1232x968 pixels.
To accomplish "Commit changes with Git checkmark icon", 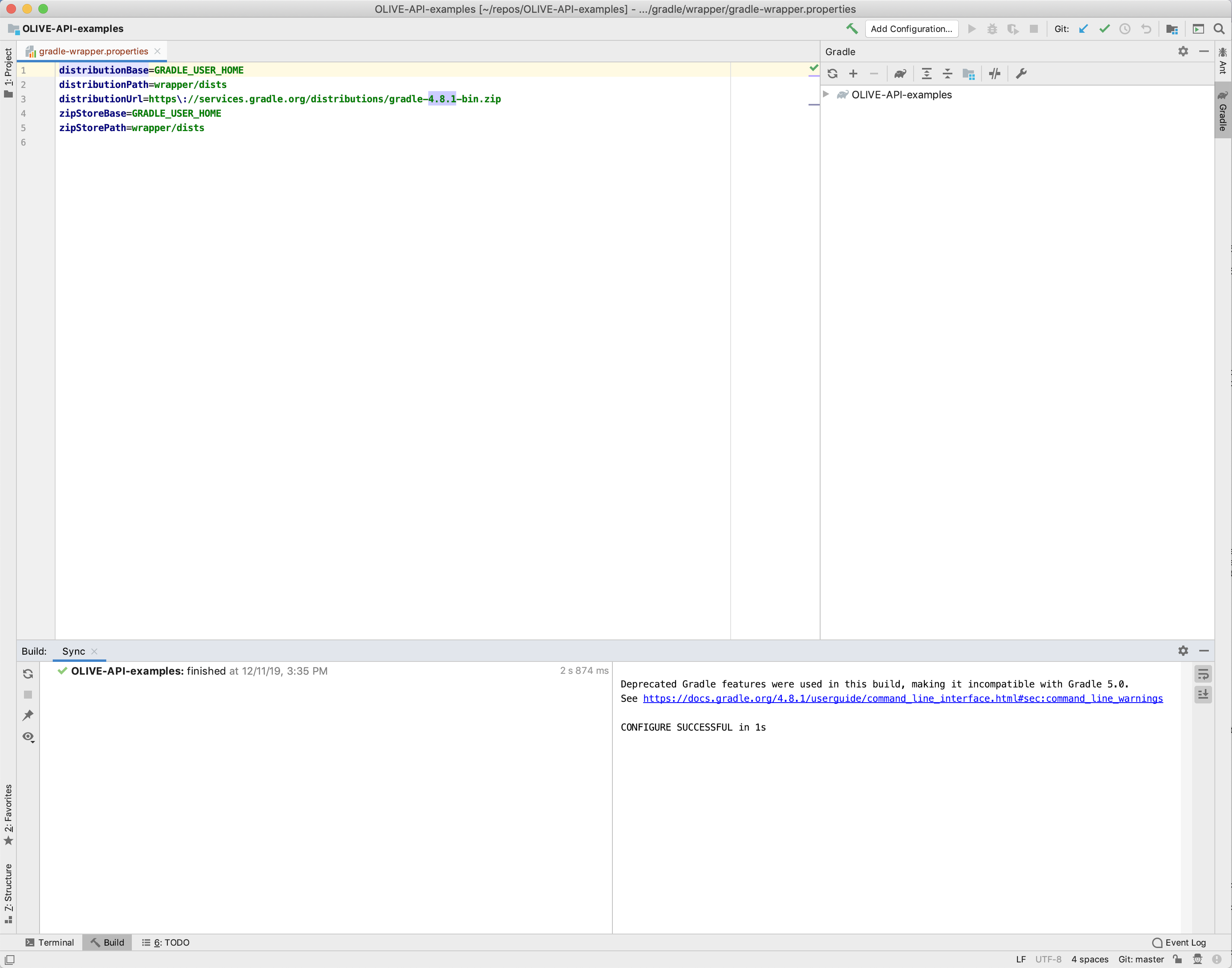I will 1104,29.
